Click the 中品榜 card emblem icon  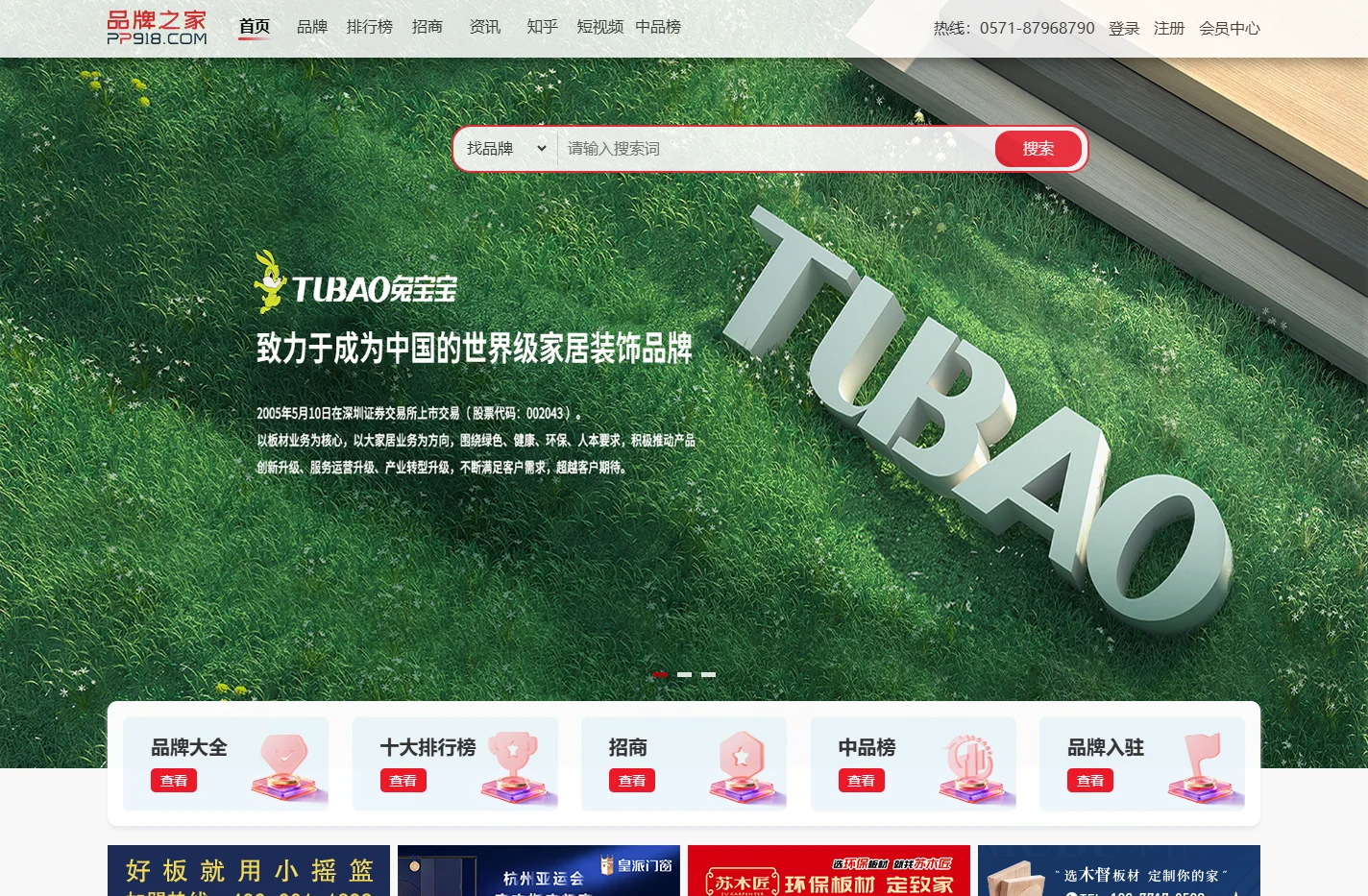(975, 768)
